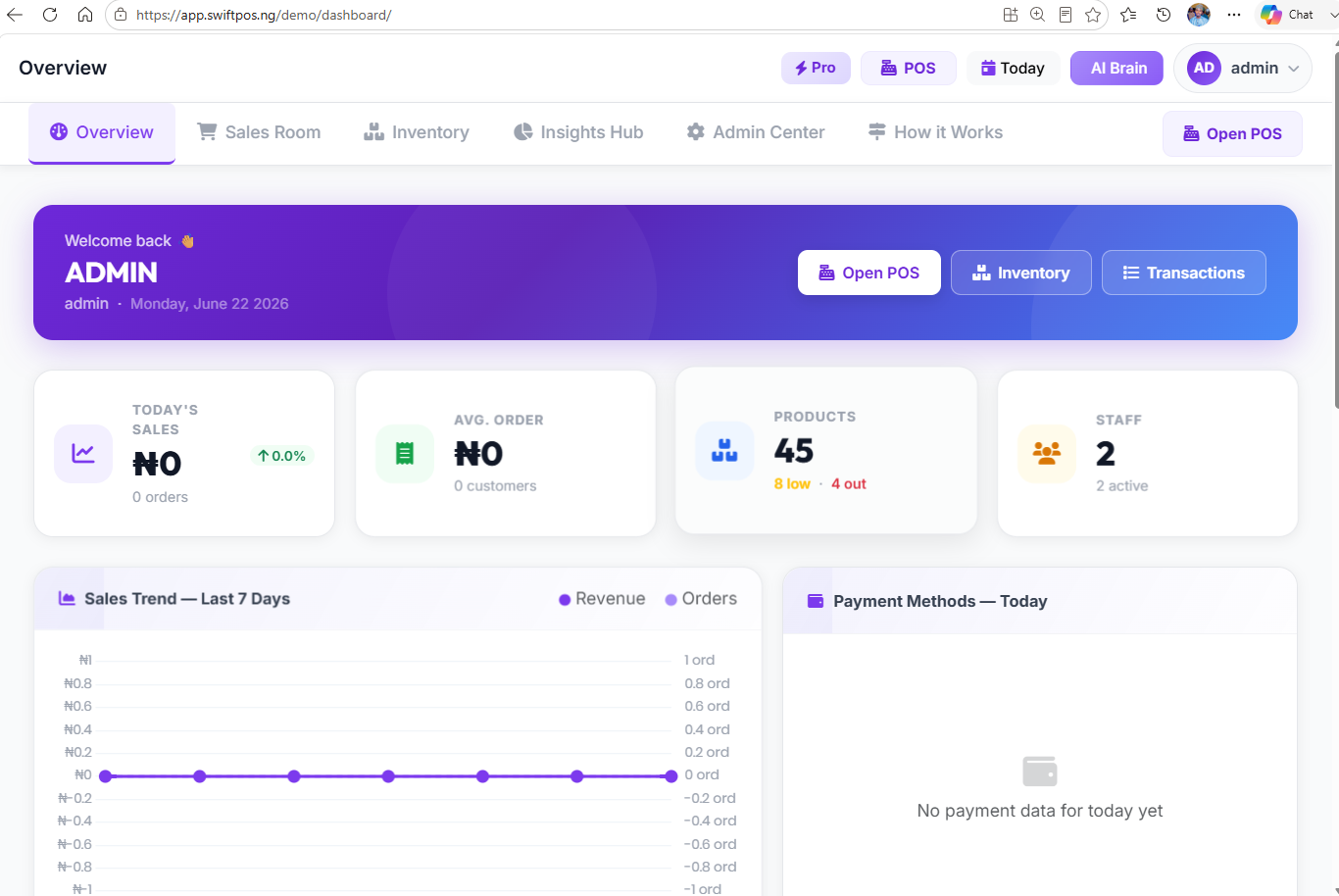Image resolution: width=1339 pixels, height=896 pixels.
Task: Click the Products boxes icon
Action: pyautogui.click(x=724, y=451)
